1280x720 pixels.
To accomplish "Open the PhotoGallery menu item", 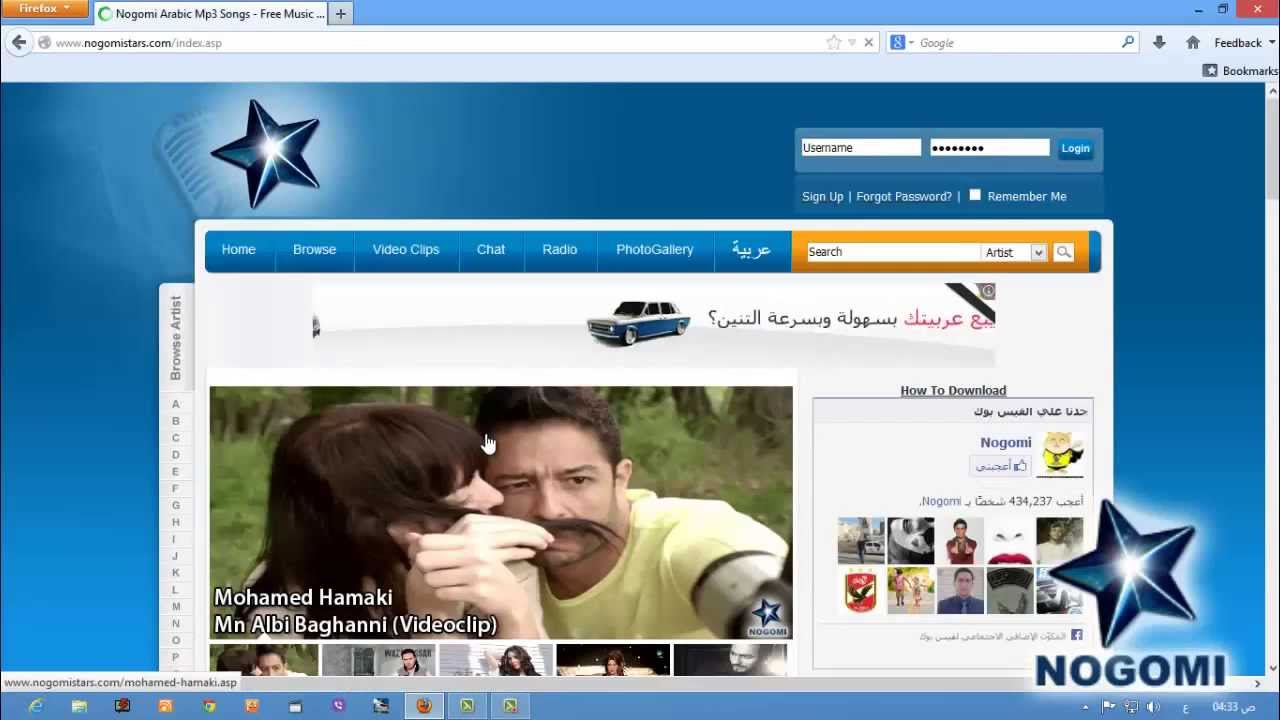I will coord(655,249).
